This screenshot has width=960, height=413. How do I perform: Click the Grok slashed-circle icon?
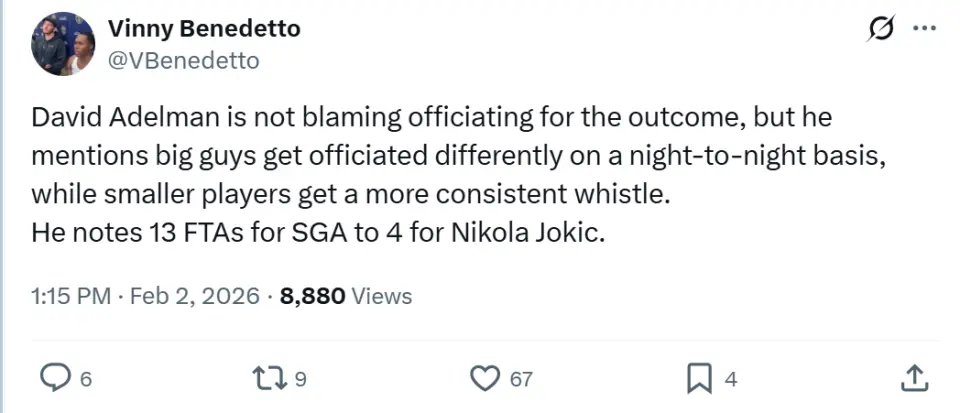tap(880, 30)
